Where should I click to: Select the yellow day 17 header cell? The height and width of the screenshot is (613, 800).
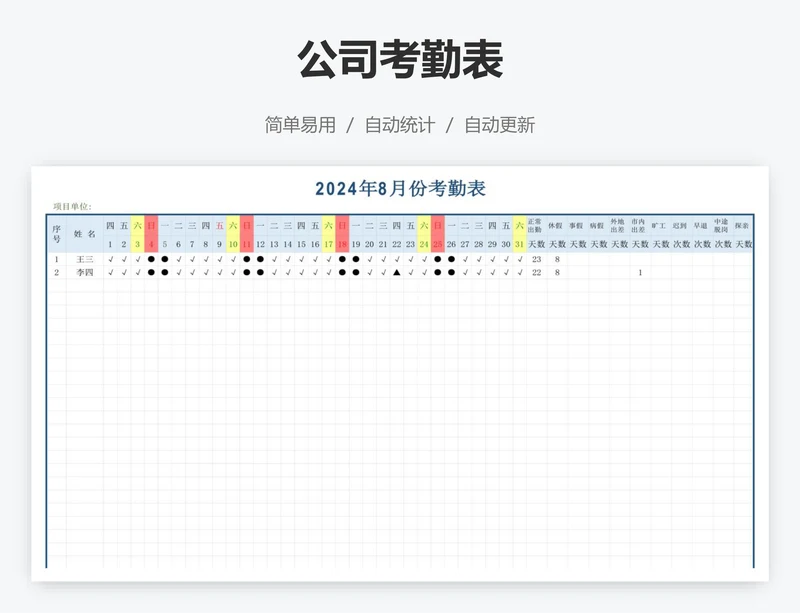pos(329,244)
